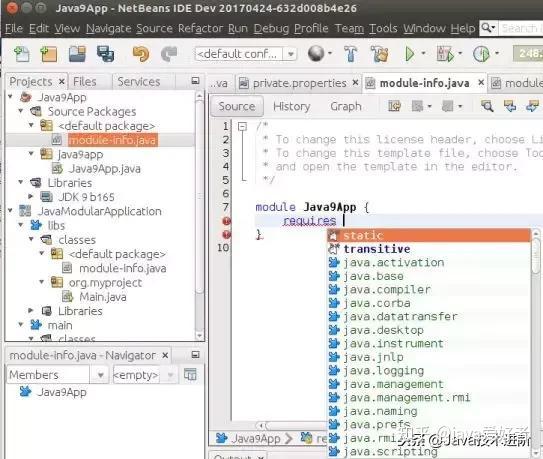543x459 pixels.
Task: Select java.desktop in completion list
Action: pyautogui.click(x=429, y=330)
